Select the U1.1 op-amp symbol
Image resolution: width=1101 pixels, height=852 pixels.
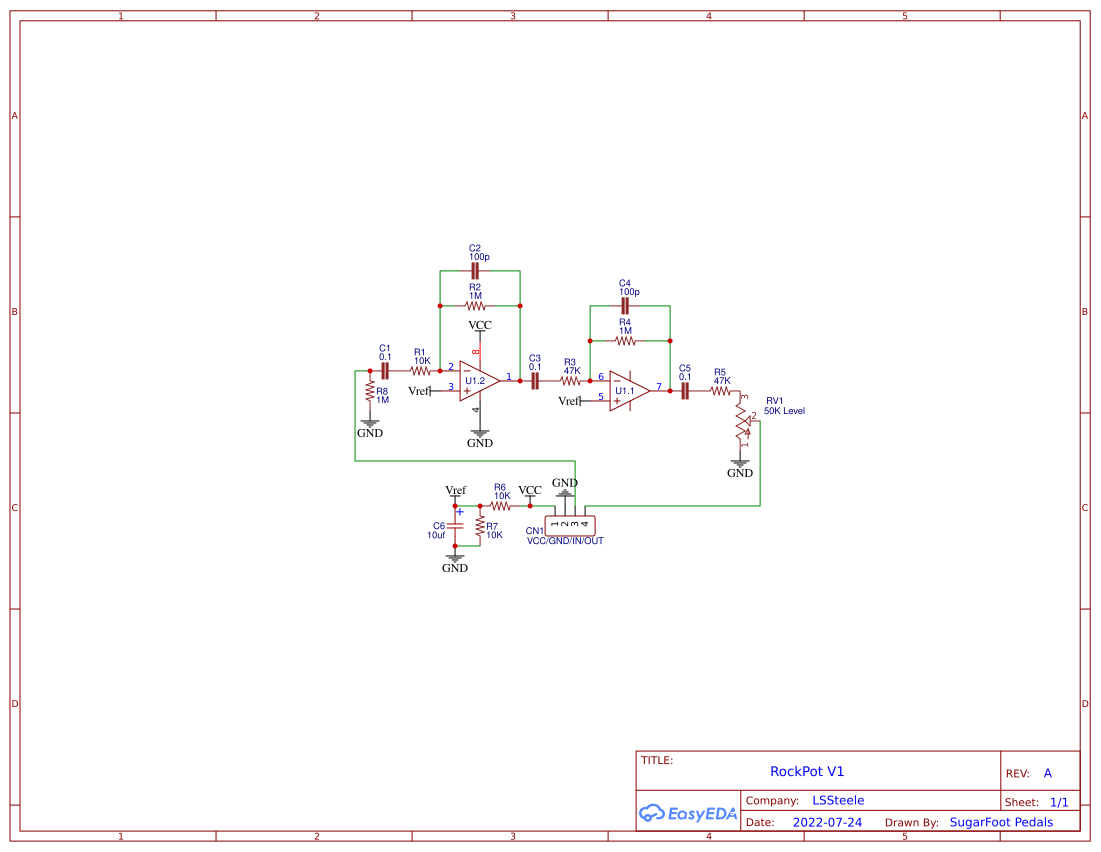pyautogui.click(x=628, y=391)
